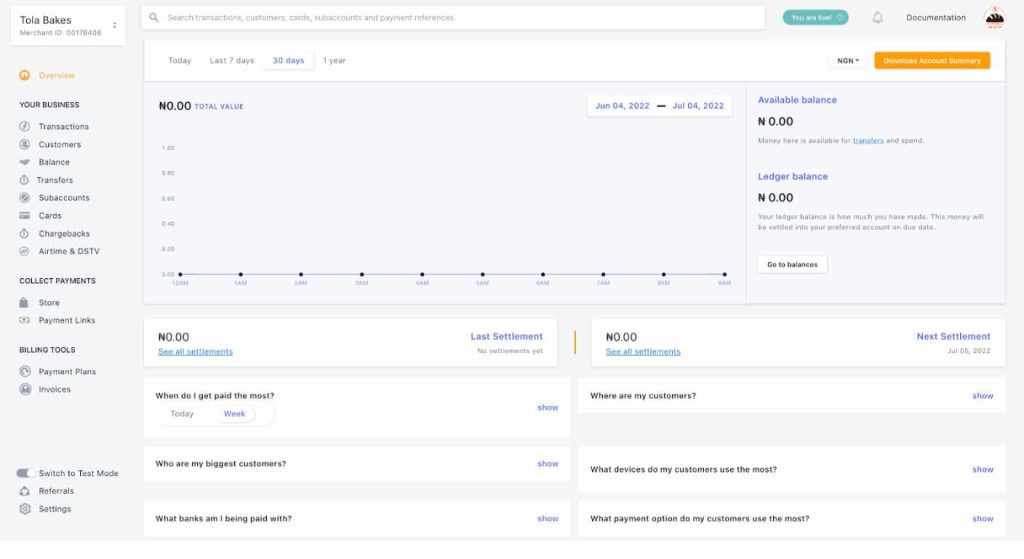1024x559 pixels.
Task: Open Subaccounts menu item
Action: [64, 198]
